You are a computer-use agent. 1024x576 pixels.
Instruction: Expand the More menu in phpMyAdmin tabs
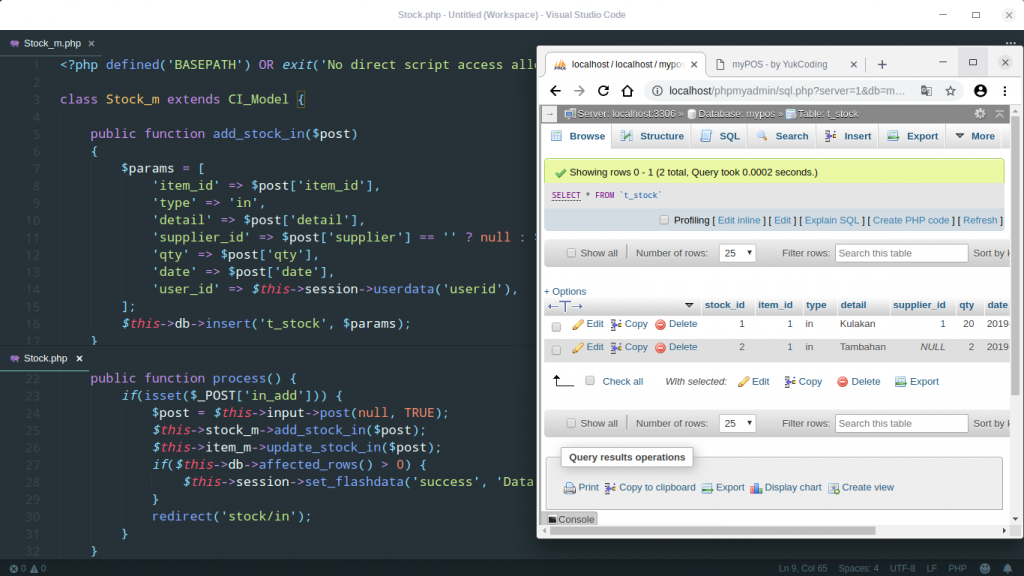974,136
